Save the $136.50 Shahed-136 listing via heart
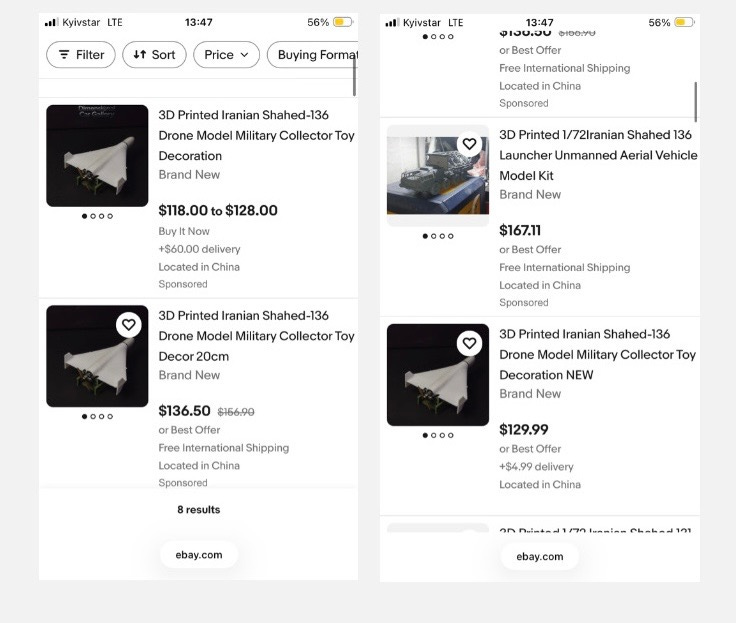Screen dimensions: 736x623 129,324
